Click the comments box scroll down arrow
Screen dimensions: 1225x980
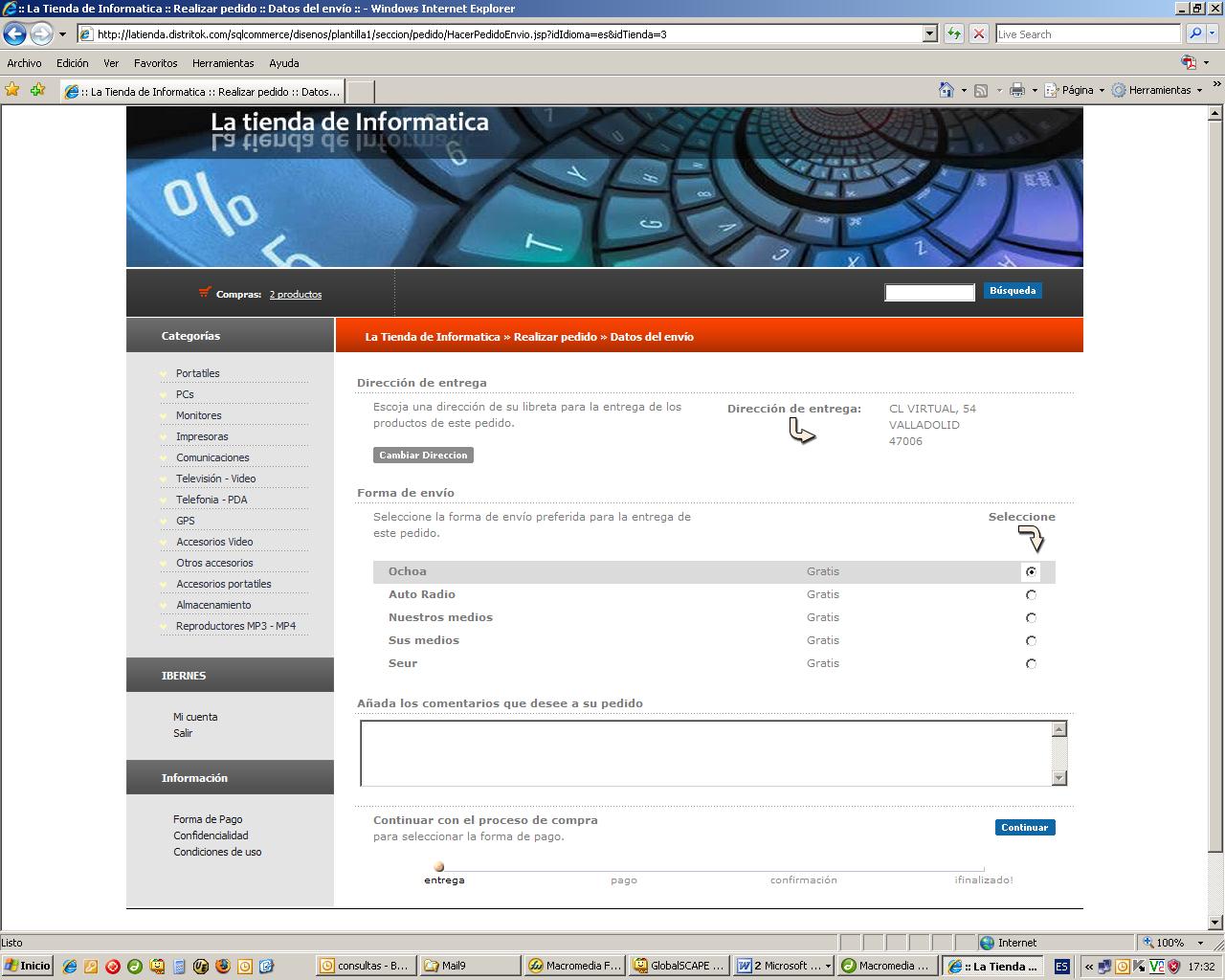1058,778
